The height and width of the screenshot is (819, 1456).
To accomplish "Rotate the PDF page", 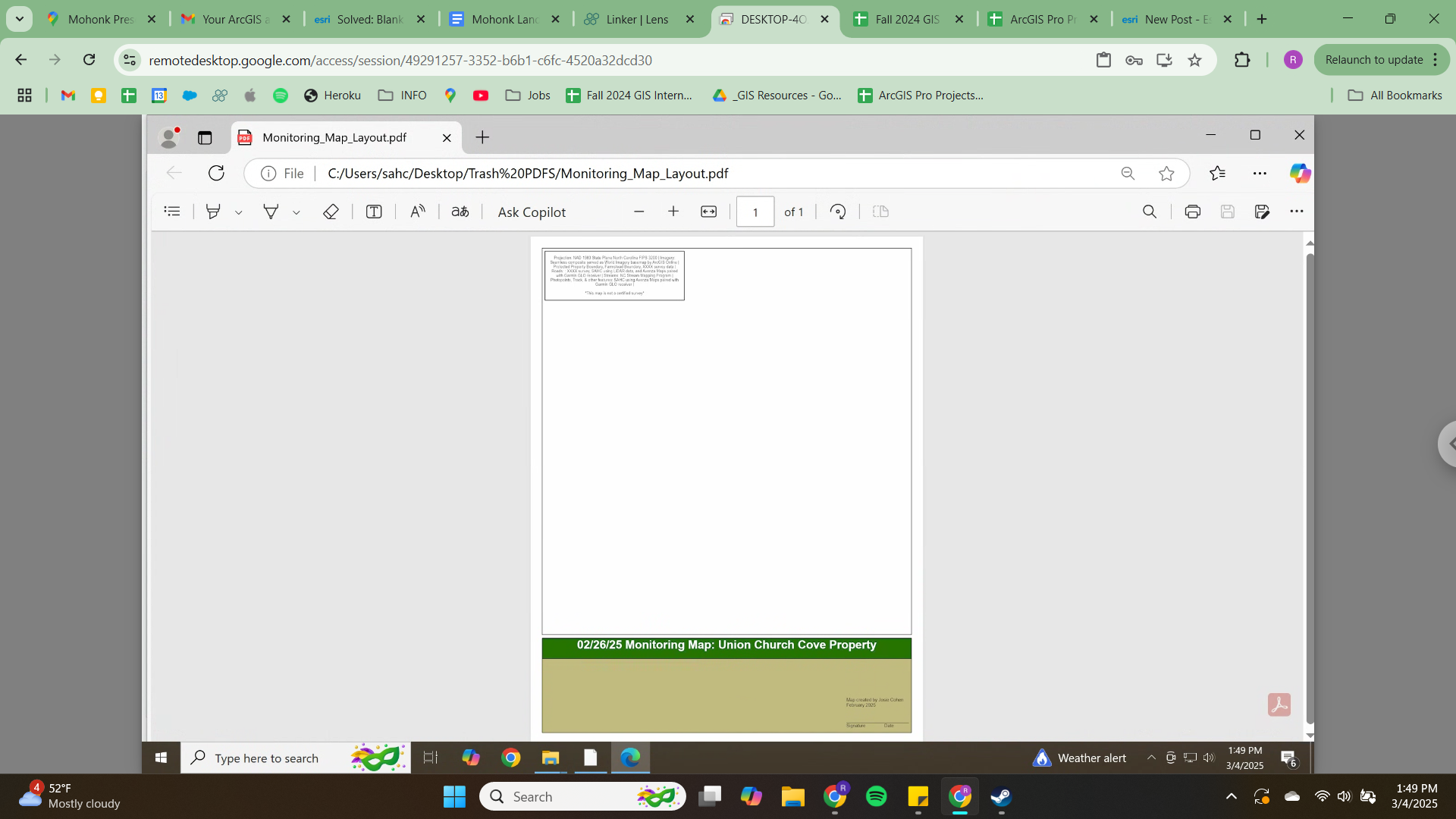I will [x=838, y=212].
